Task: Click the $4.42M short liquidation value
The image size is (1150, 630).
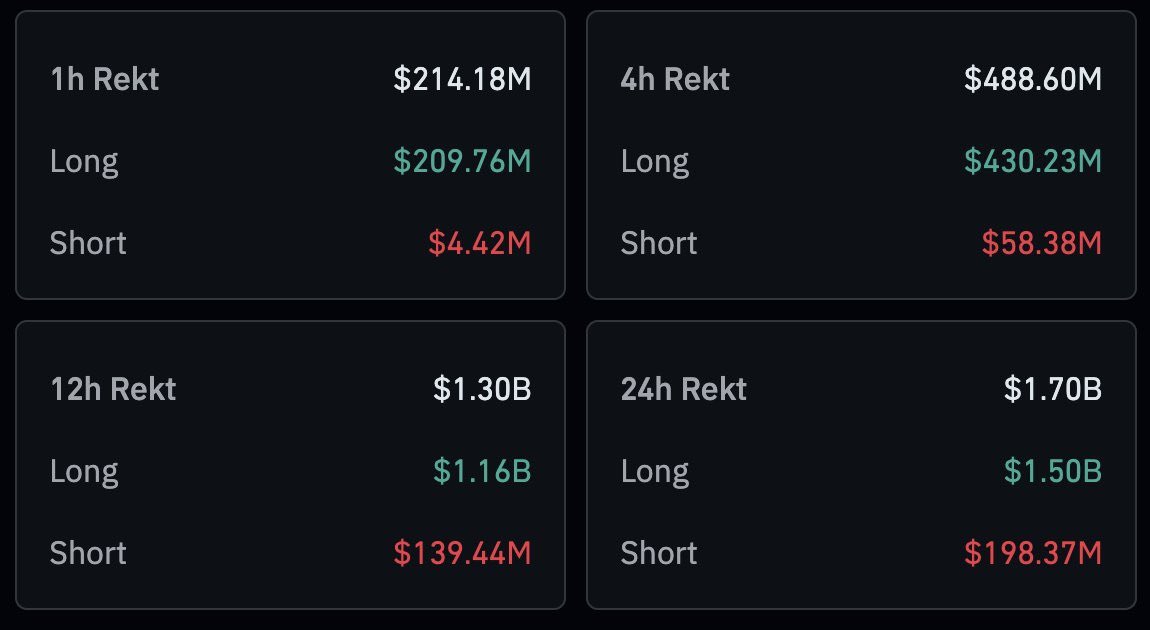Action: click(480, 243)
